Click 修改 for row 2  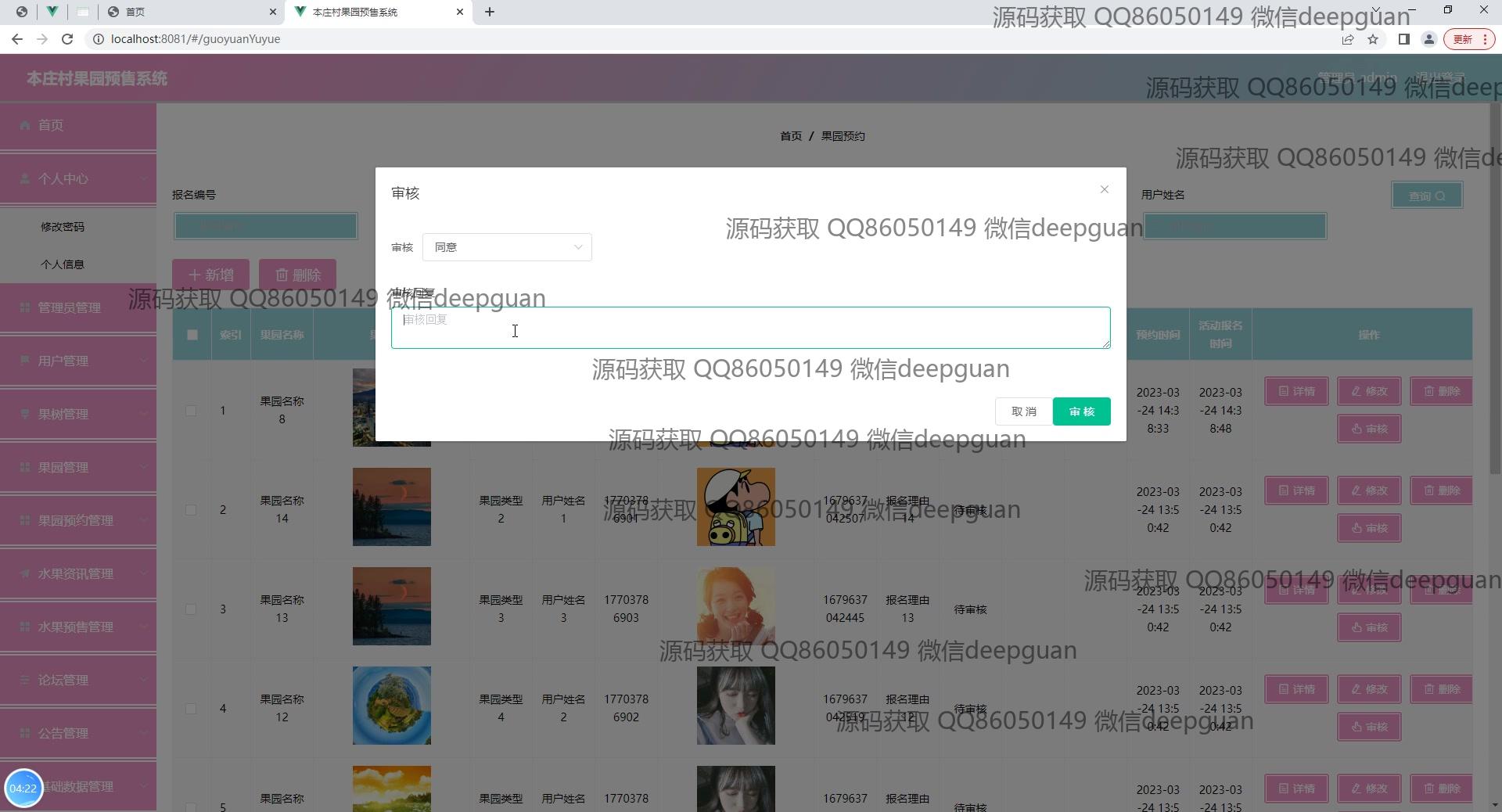click(x=1369, y=490)
